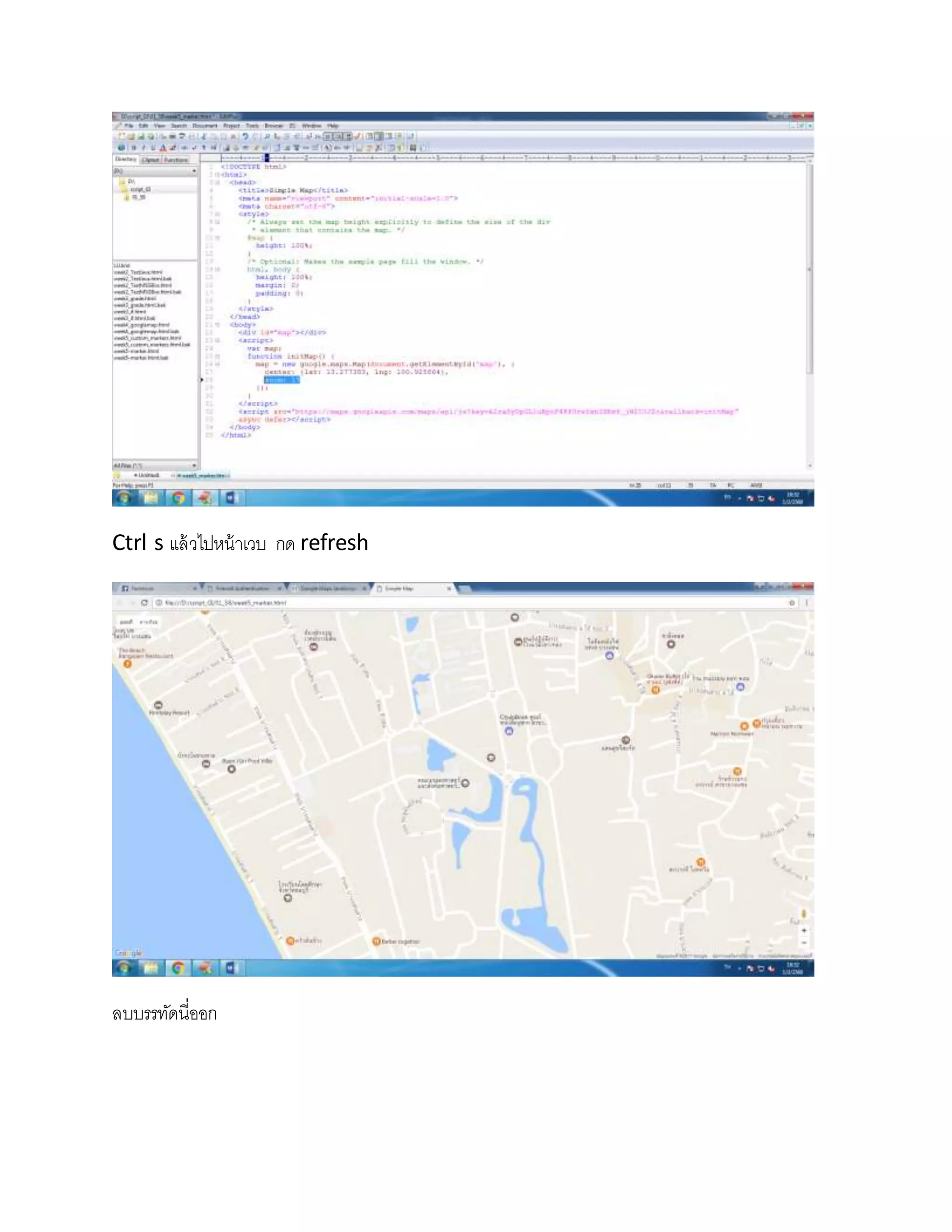Click the View in Browser globe icon
This screenshot has width=952, height=1232.
click(x=121, y=147)
